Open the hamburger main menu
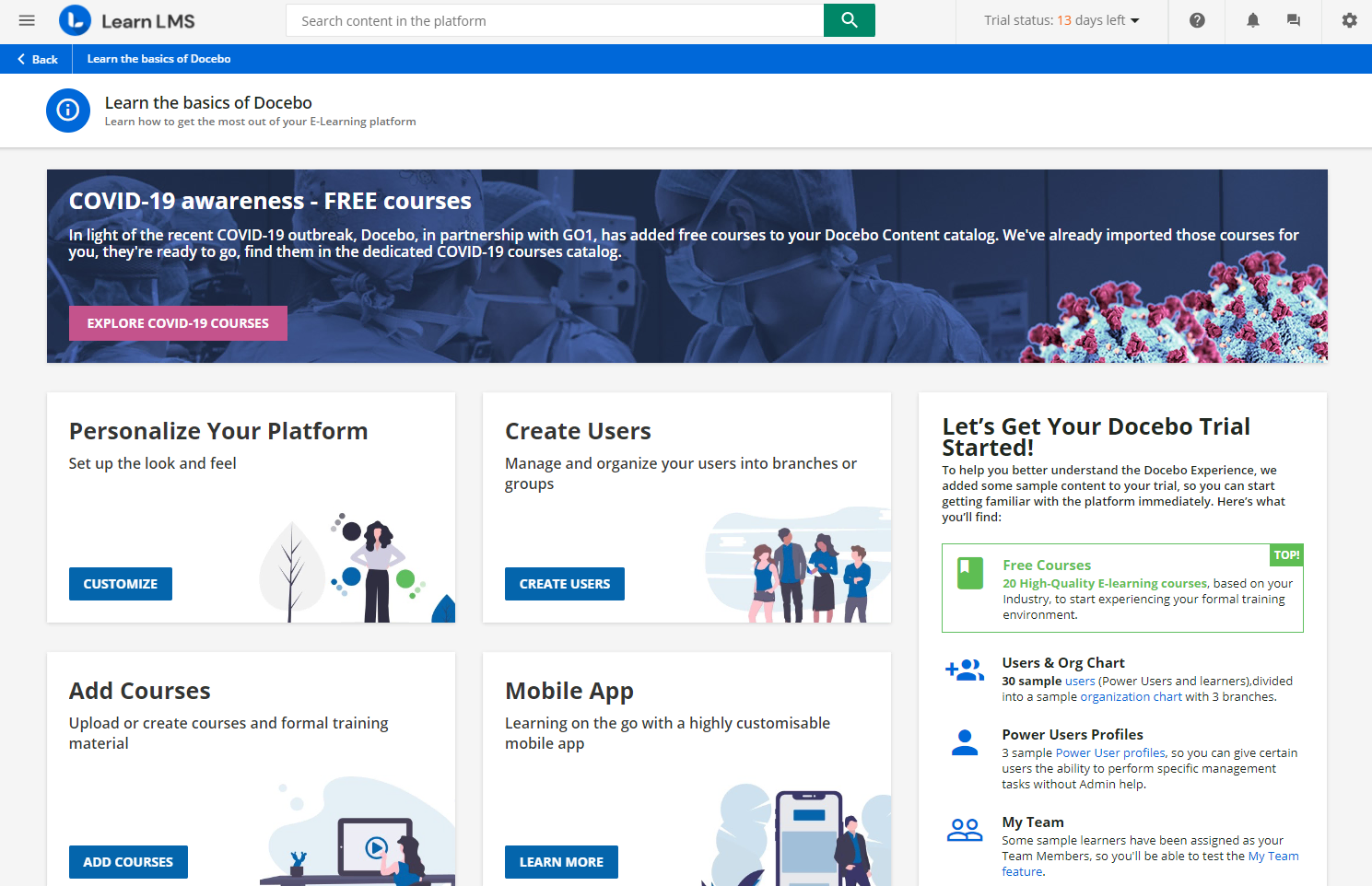 27,20
